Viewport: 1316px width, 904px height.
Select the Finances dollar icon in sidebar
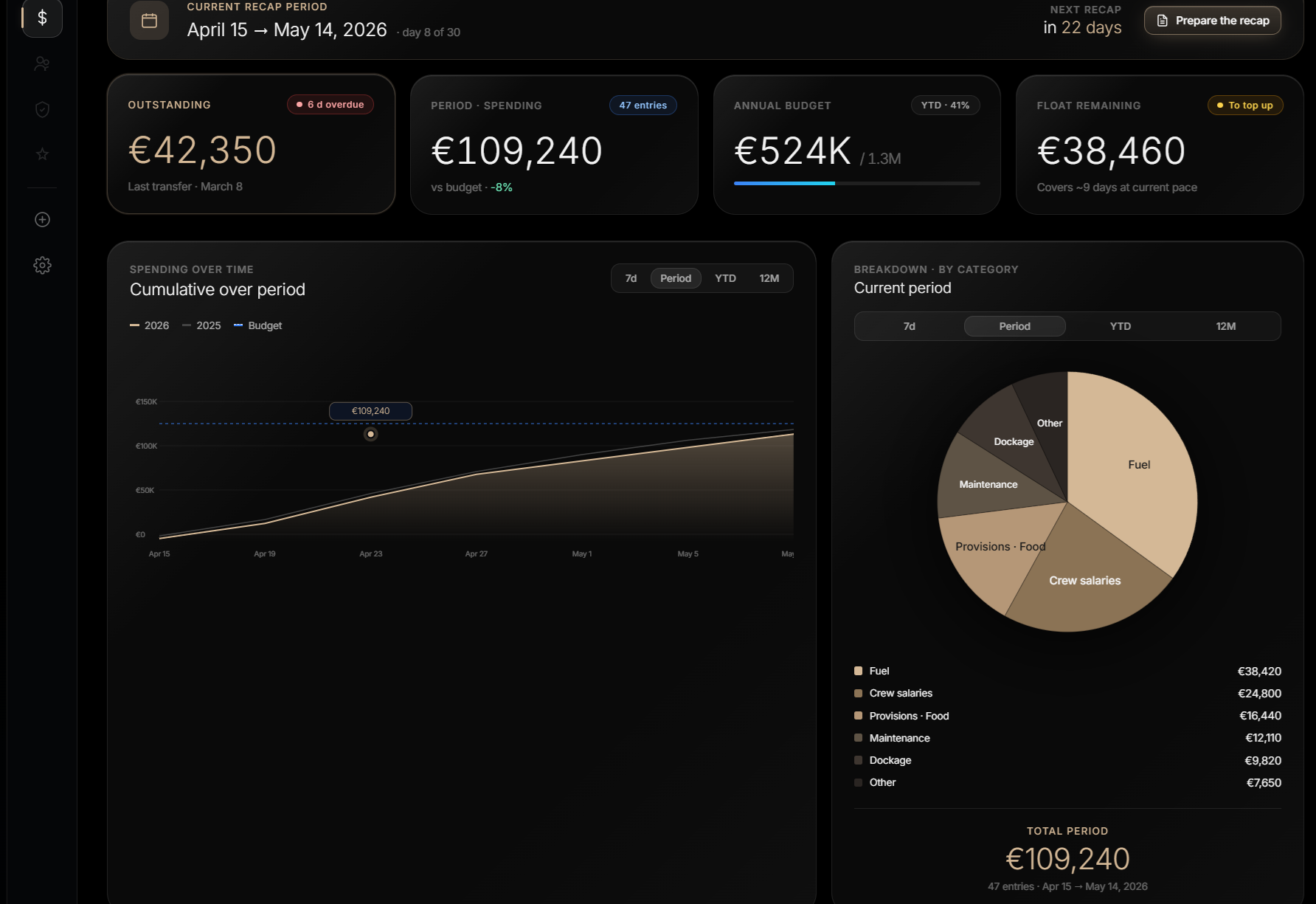[42, 18]
